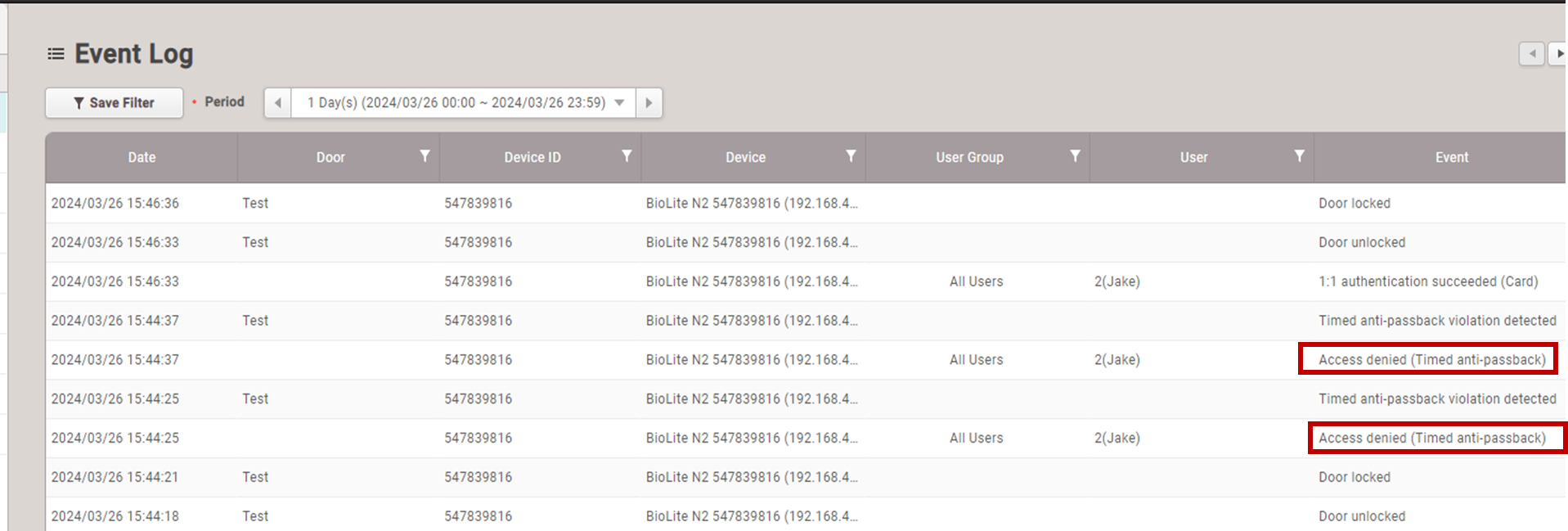Image resolution: width=1568 pixels, height=531 pixels.
Task: Click the Event column header
Action: [x=1451, y=157]
